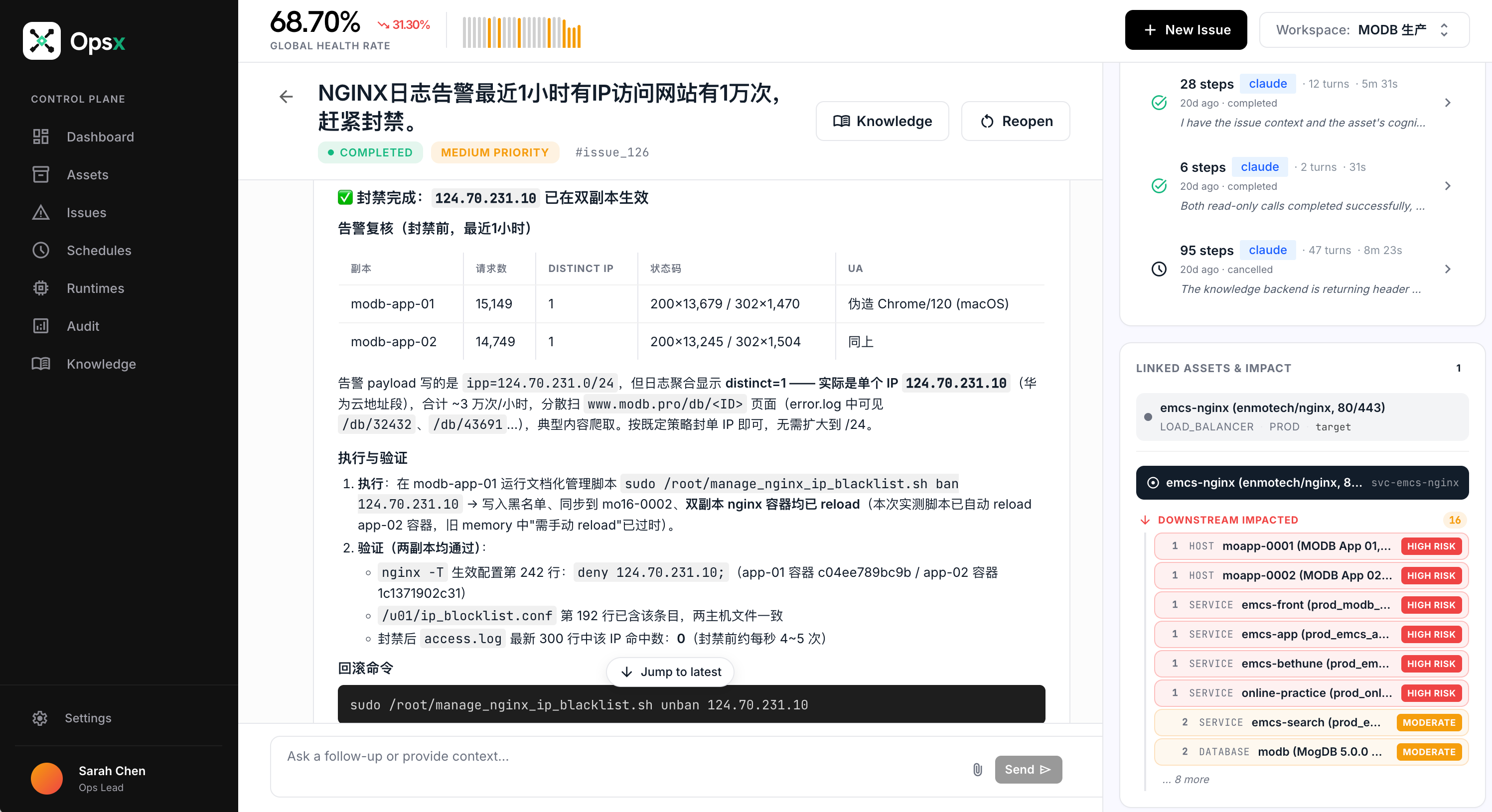Expand the 6 steps run chevron
The image size is (1492, 812).
(x=1448, y=186)
